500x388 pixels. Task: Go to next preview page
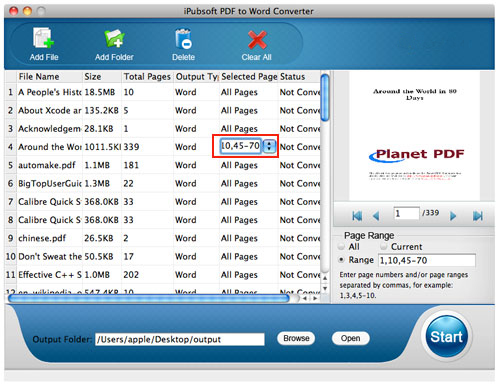[453, 216]
